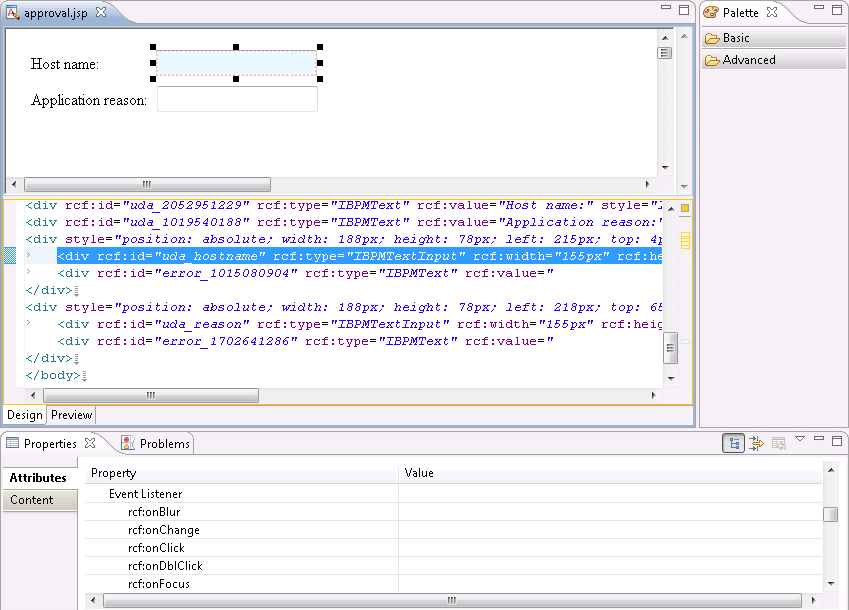This screenshot has height=610, width=849.
Task: Click the yellow marker in the overview ruler
Action: [x=685, y=240]
